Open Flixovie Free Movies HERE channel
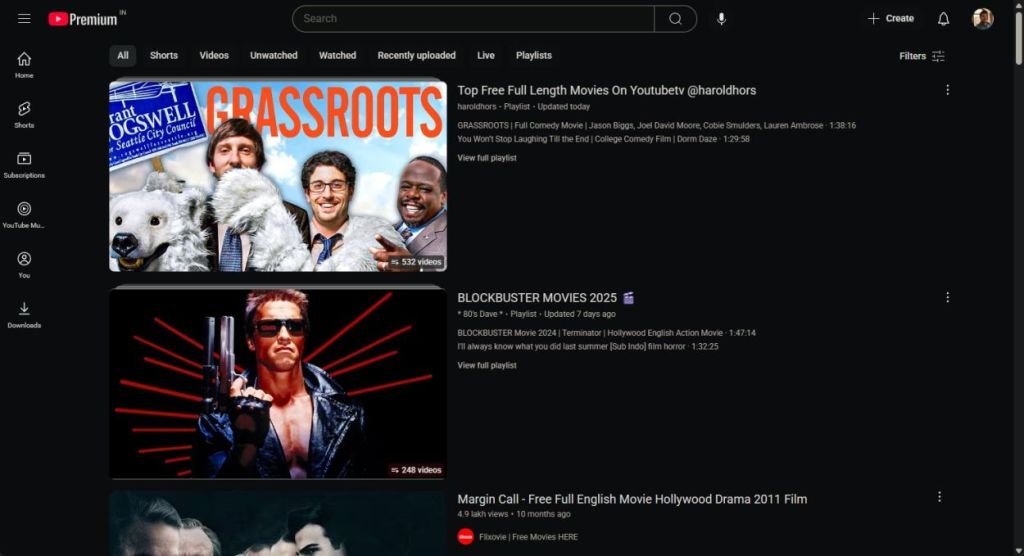Image resolution: width=1024 pixels, height=556 pixels. [528, 537]
